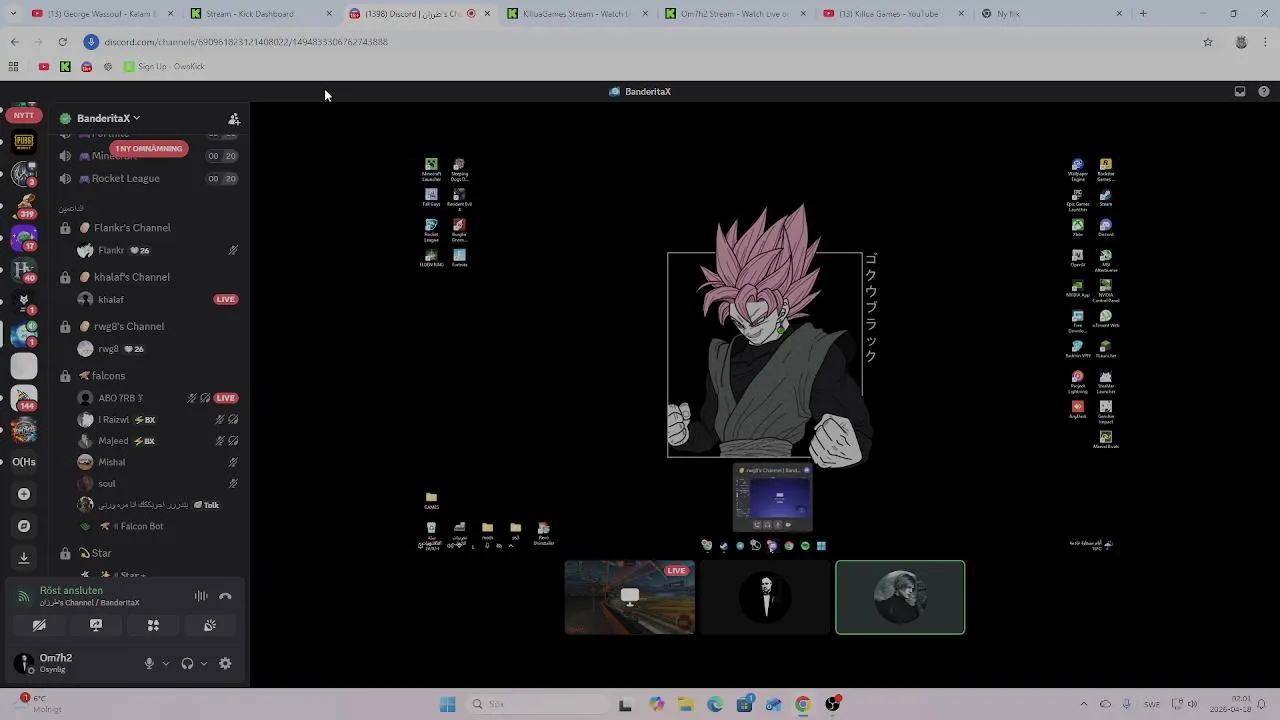The image size is (1280, 720).
Task: Click the 1 NY OMNÄMNING mention pill
Action: 149,148
